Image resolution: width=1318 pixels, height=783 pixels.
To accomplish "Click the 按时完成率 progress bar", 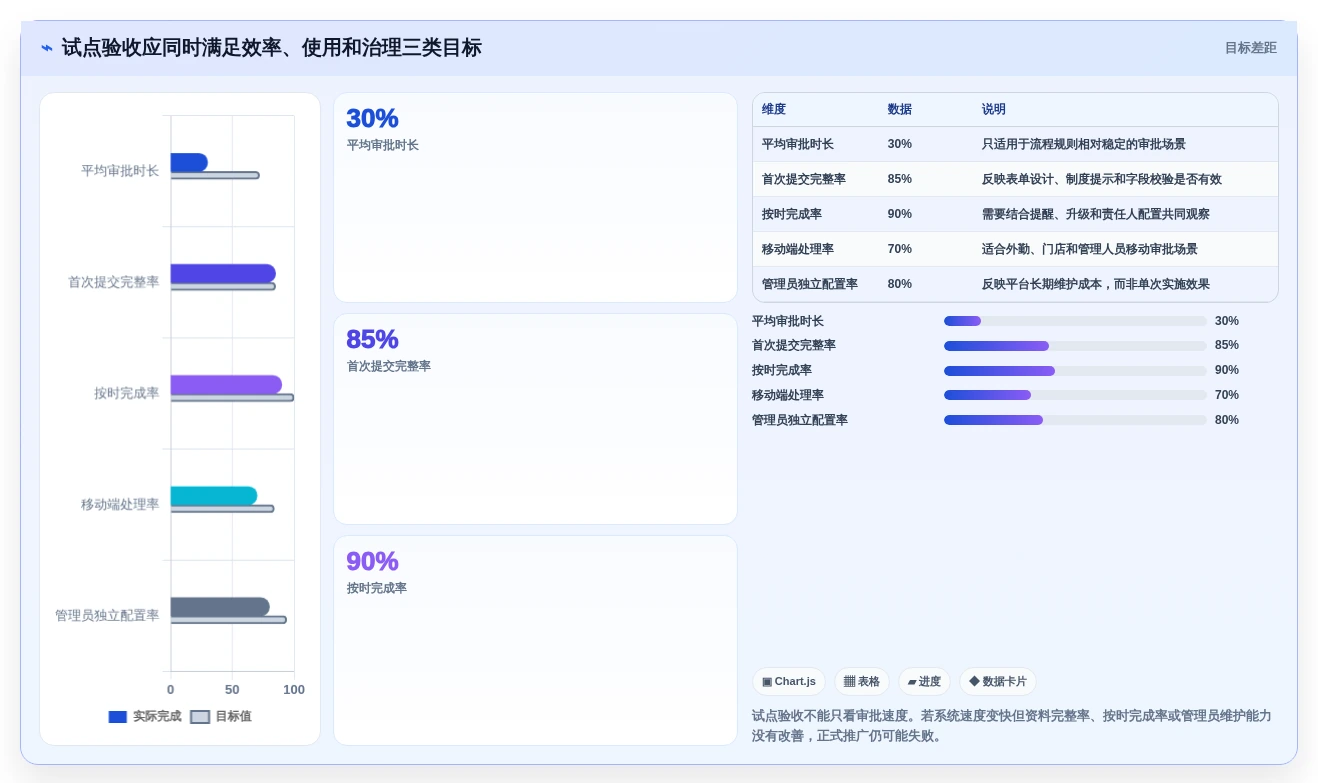I will coord(1075,371).
